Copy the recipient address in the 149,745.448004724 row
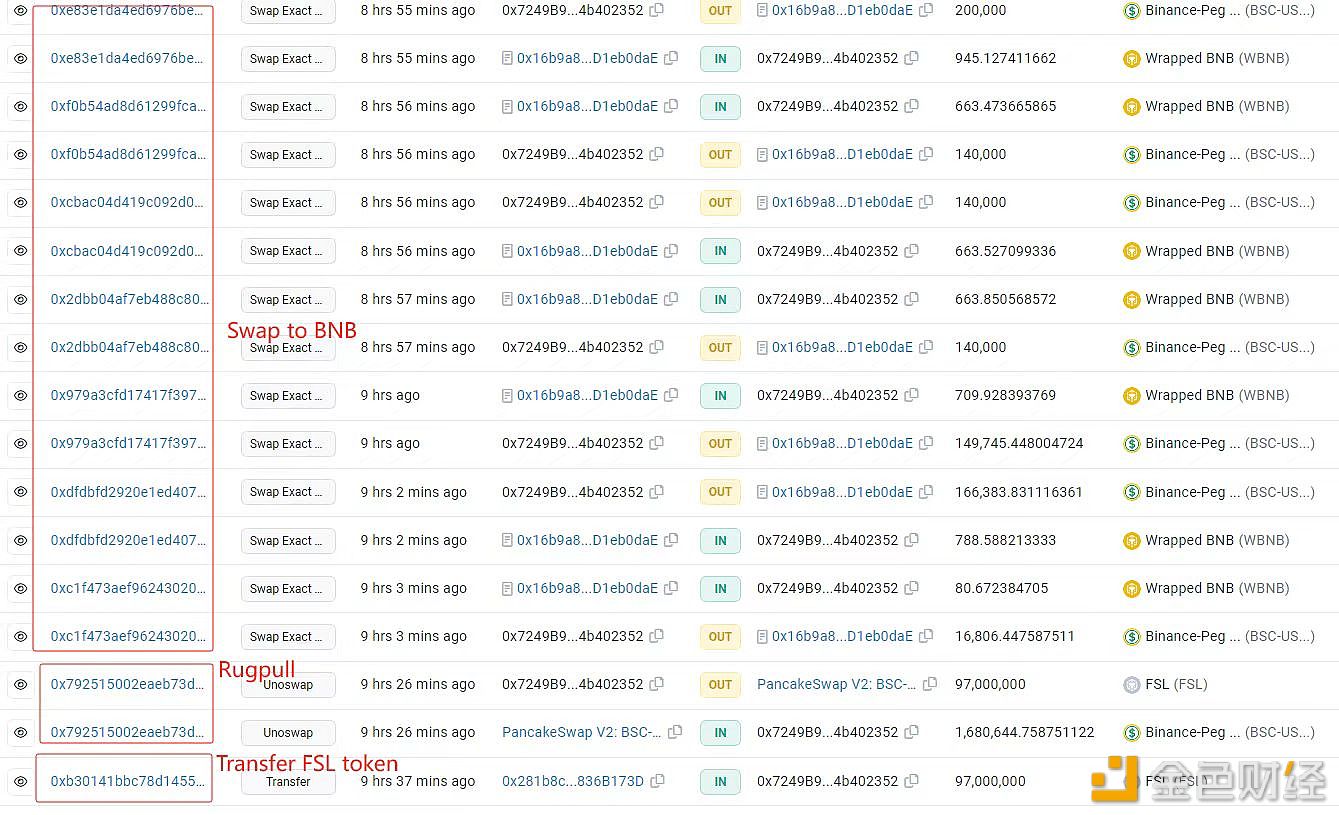The width and height of the screenshot is (1339, 815). [x=926, y=444]
